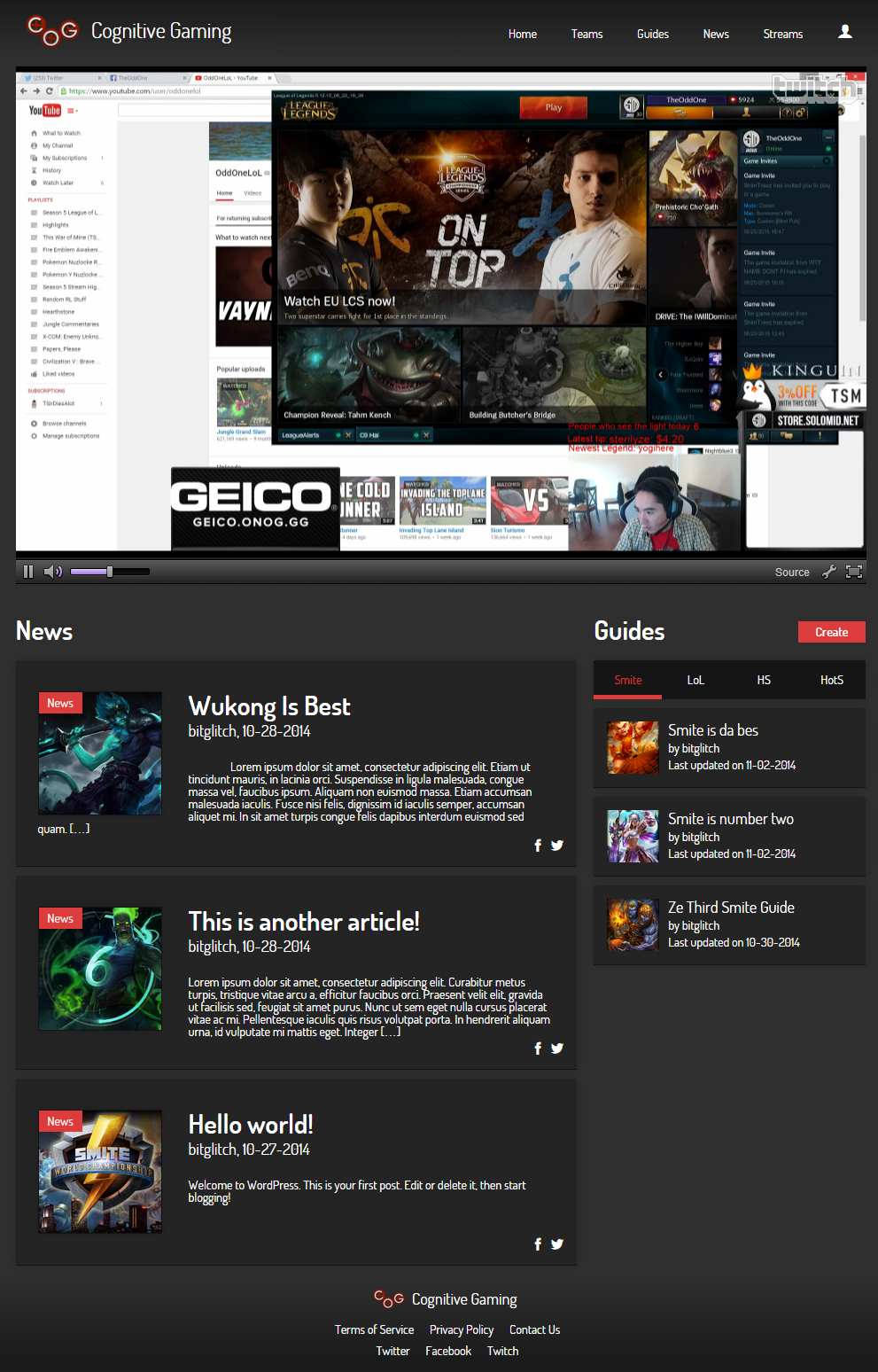This screenshot has width=878, height=1372.
Task: Share Hello world! post on Twitter
Action: [x=557, y=1244]
